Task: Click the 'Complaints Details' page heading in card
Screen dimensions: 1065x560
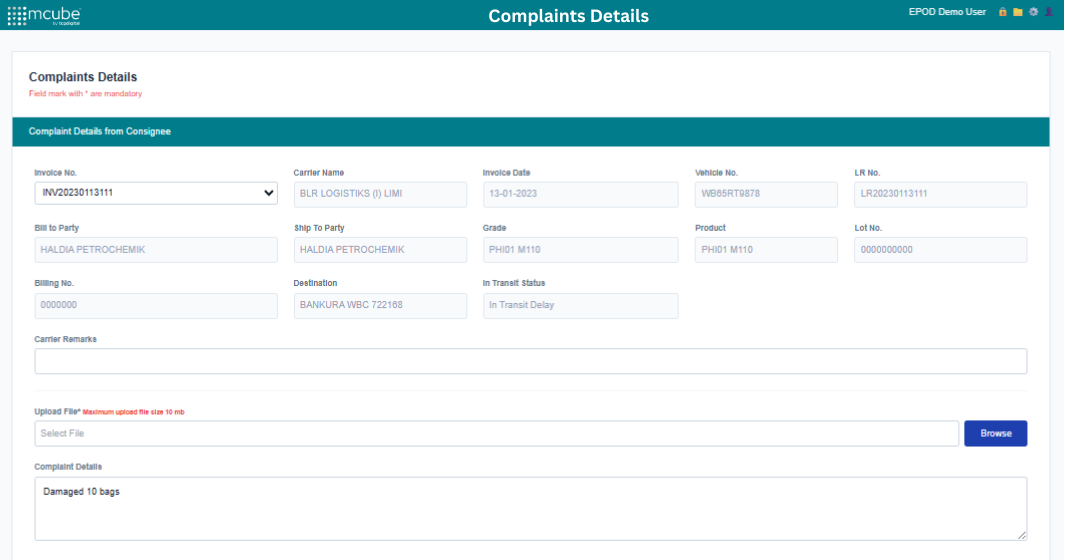Action: click(83, 77)
